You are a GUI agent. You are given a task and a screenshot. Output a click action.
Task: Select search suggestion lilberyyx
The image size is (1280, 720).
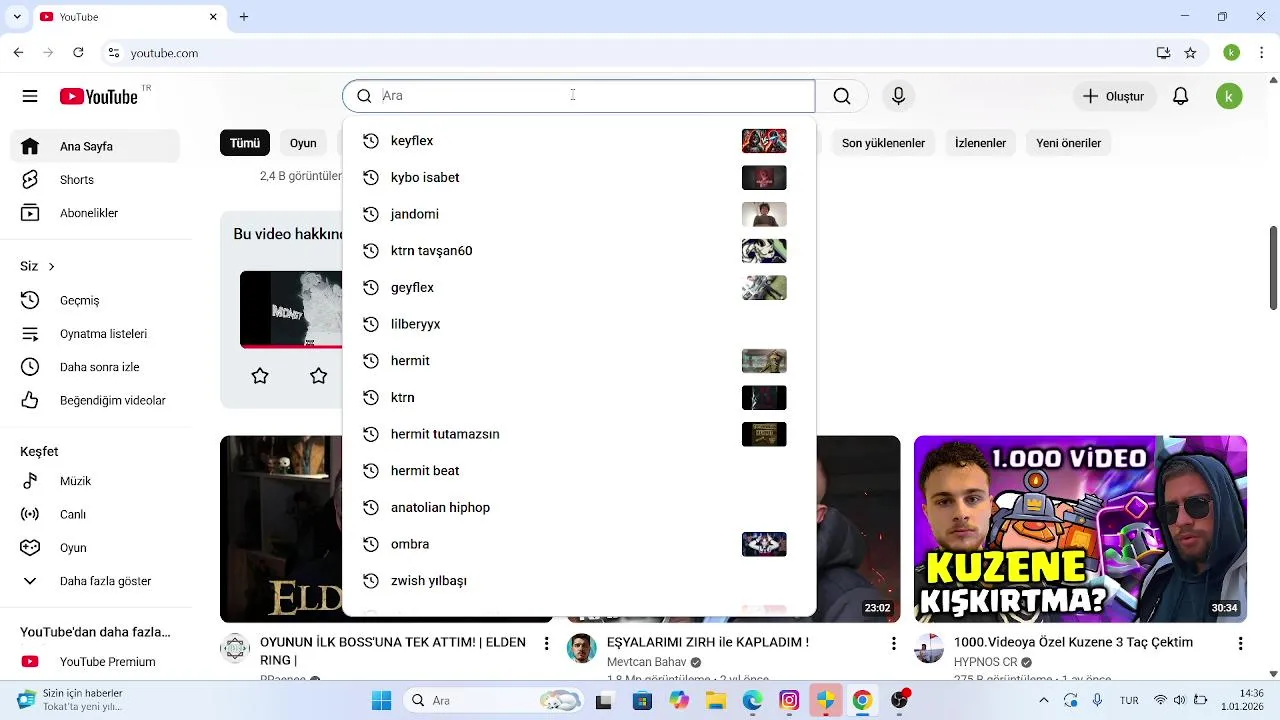coord(579,324)
